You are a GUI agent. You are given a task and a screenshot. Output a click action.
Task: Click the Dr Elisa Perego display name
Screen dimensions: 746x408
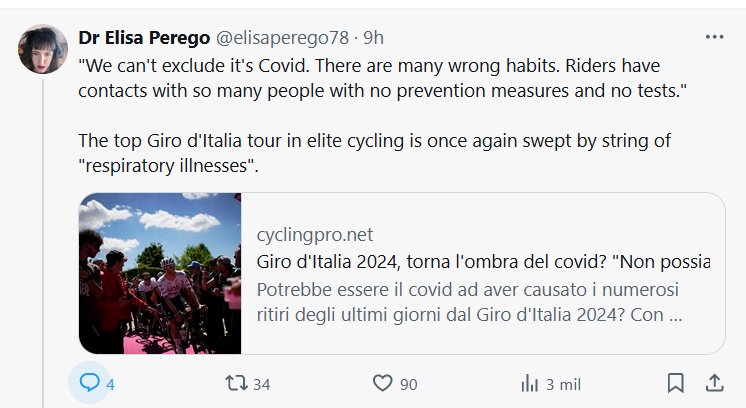point(143,37)
